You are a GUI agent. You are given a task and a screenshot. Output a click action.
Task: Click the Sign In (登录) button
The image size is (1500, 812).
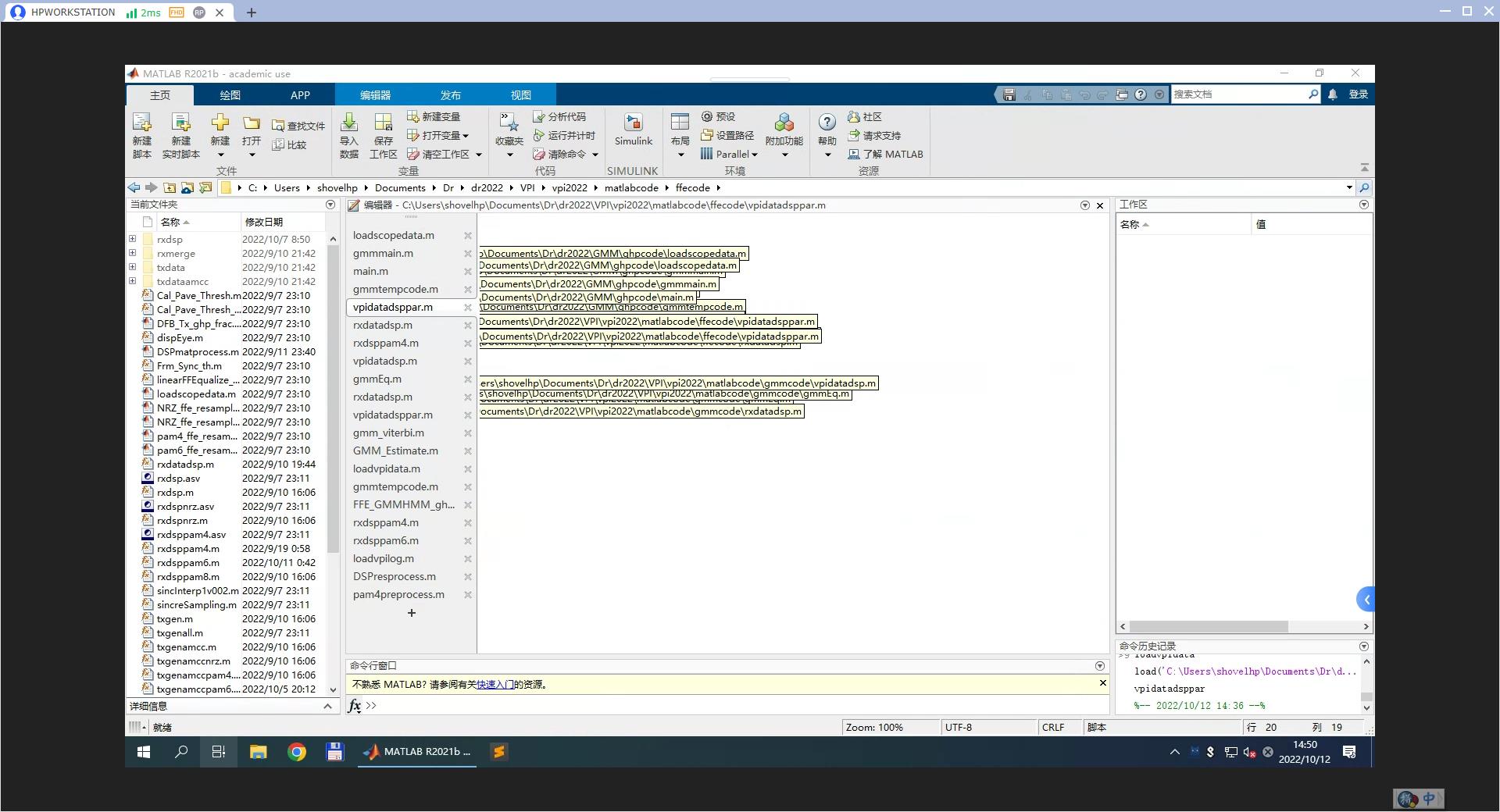click(1359, 94)
